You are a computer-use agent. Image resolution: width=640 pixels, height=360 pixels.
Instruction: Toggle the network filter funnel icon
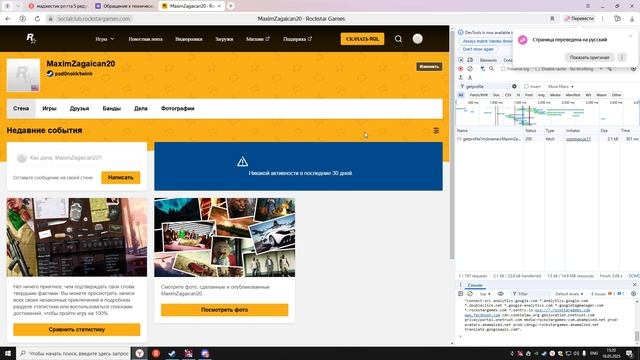click(482, 69)
